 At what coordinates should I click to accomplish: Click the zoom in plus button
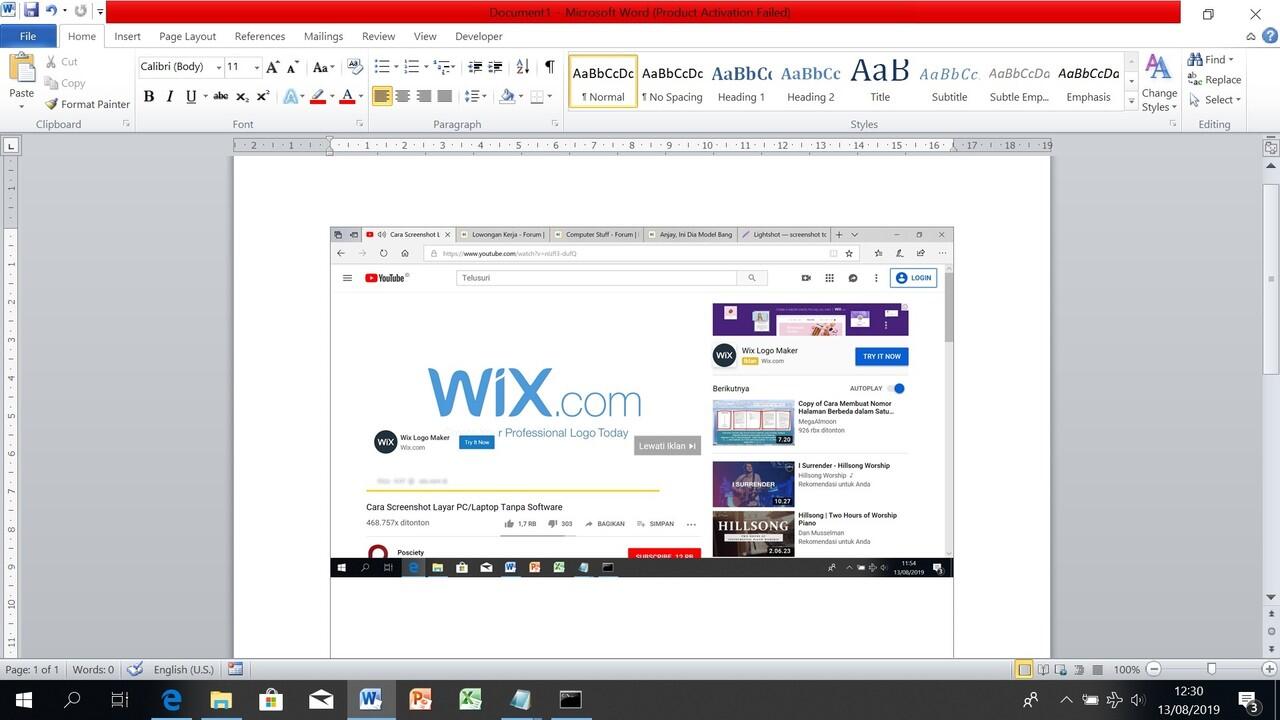click(x=1268, y=669)
